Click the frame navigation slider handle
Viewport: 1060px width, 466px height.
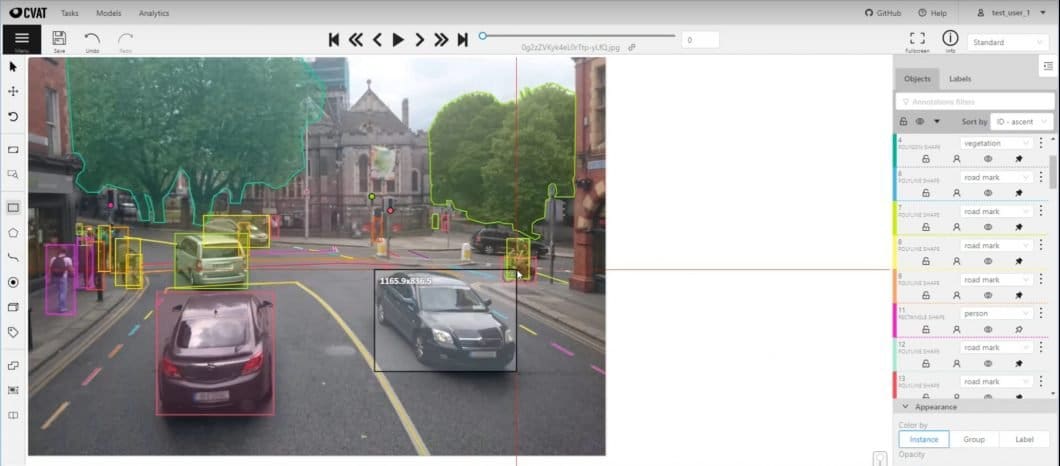click(482, 36)
